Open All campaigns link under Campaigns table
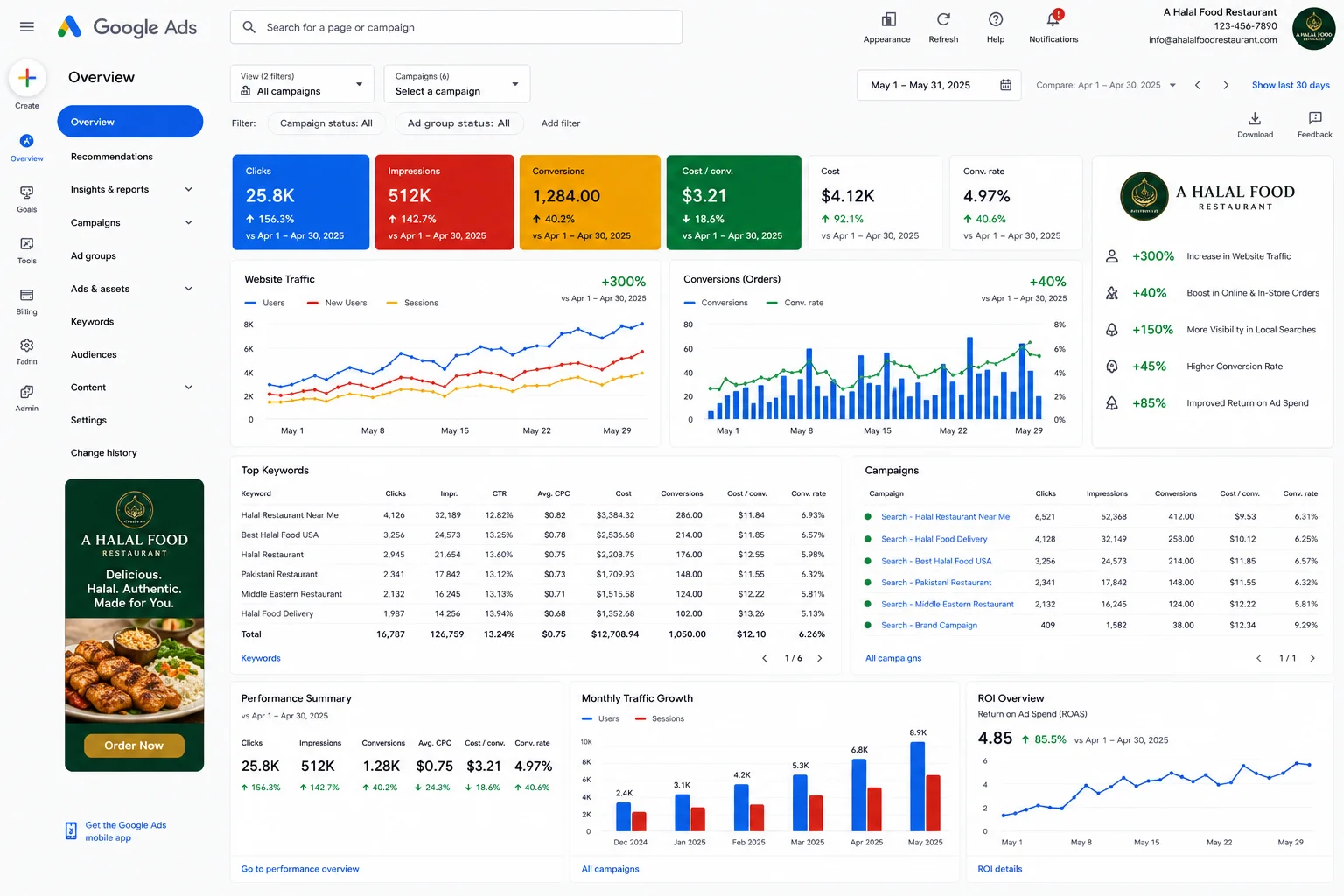 click(893, 658)
